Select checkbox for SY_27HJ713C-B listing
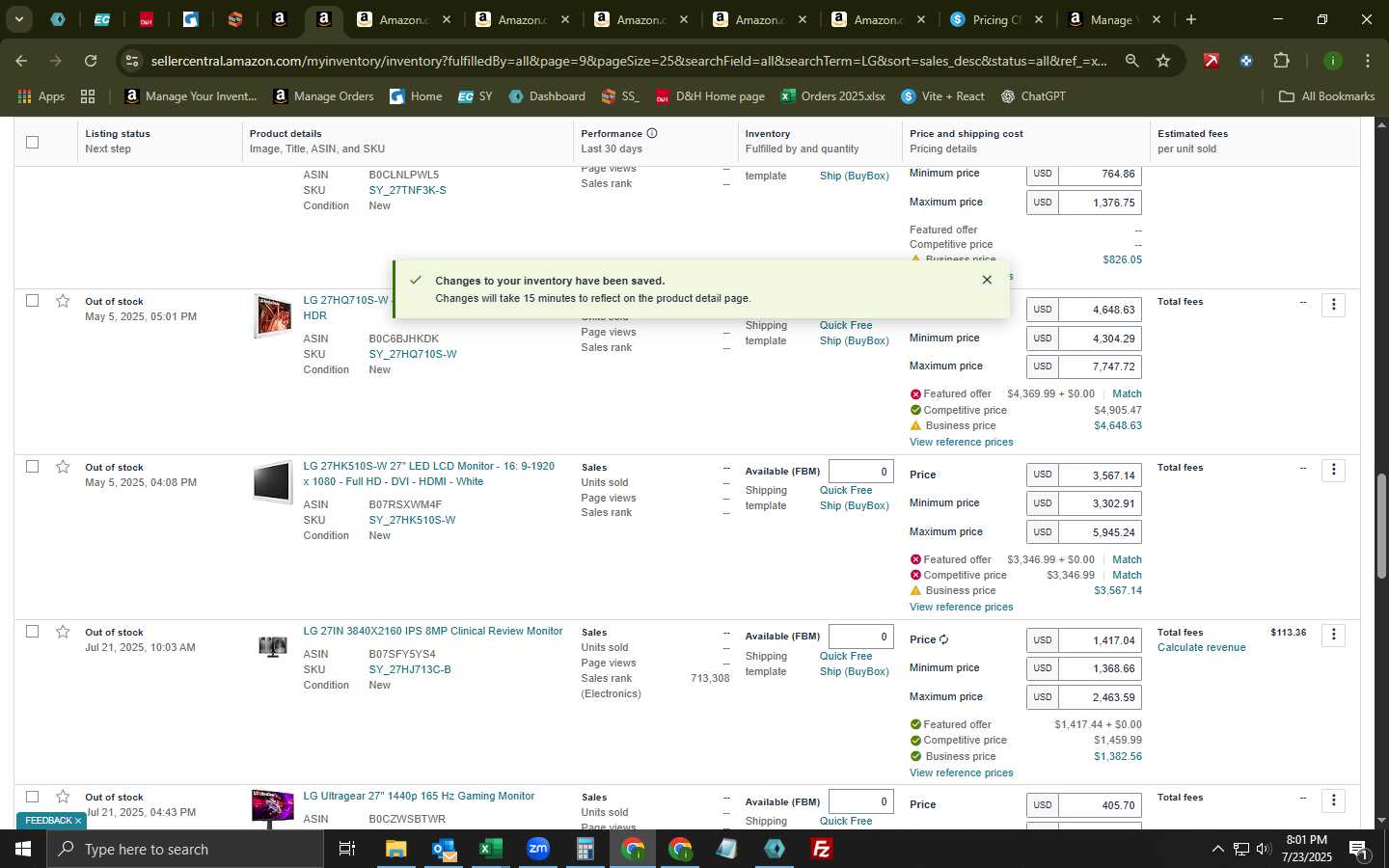This screenshot has width=1389, height=868. pyautogui.click(x=32, y=632)
